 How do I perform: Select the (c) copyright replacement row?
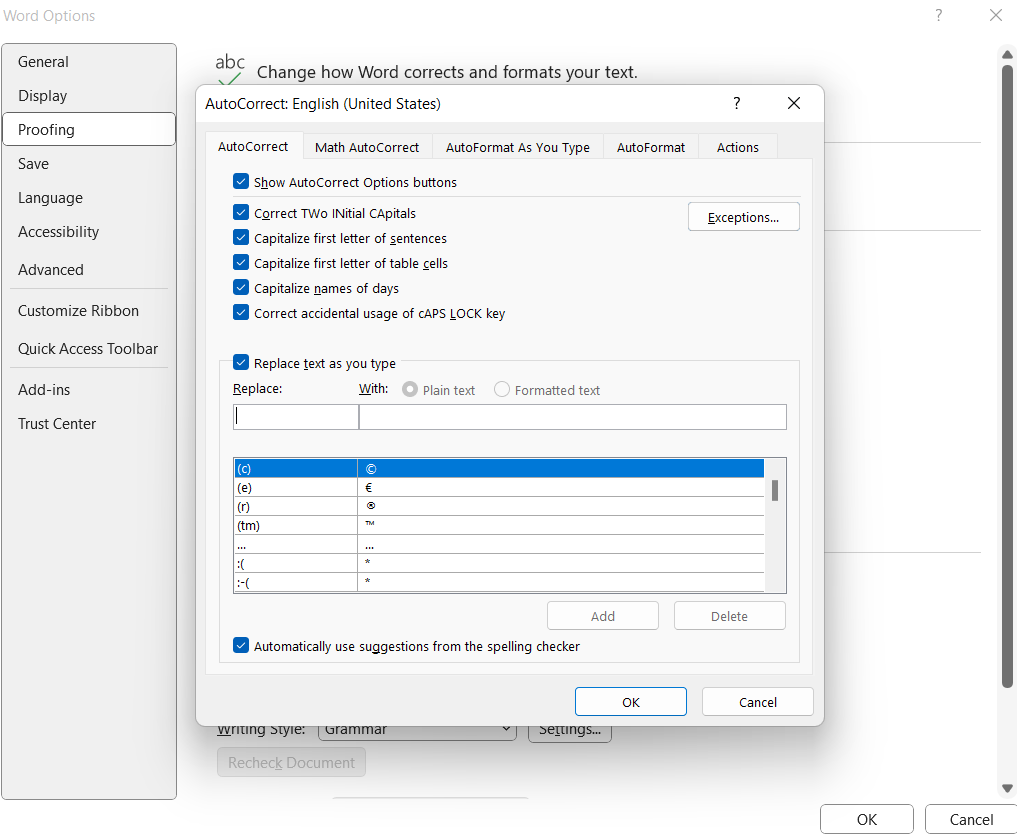point(499,468)
